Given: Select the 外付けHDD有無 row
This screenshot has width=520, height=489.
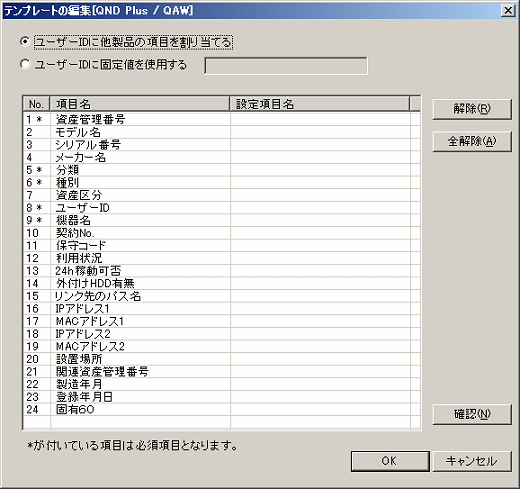Looking at the screenshot, I should tap(217, 283).
